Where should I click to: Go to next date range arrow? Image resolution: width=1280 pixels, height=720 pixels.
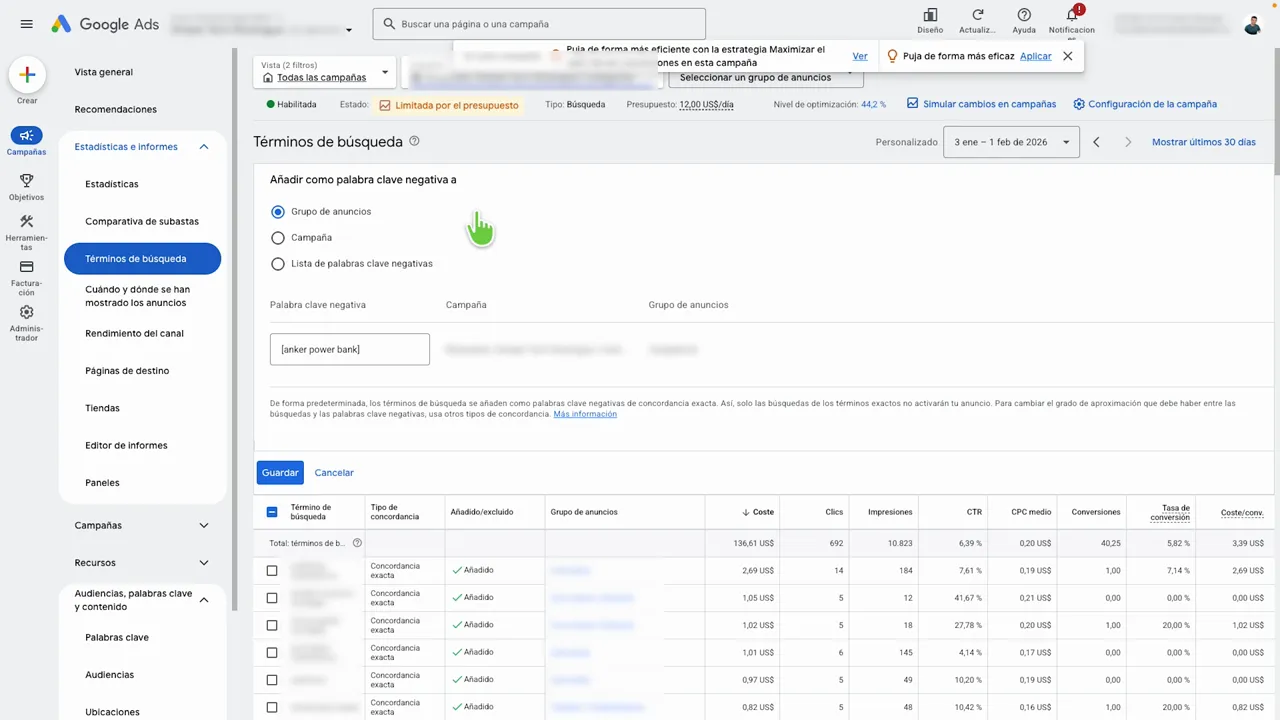point(1128,142)
